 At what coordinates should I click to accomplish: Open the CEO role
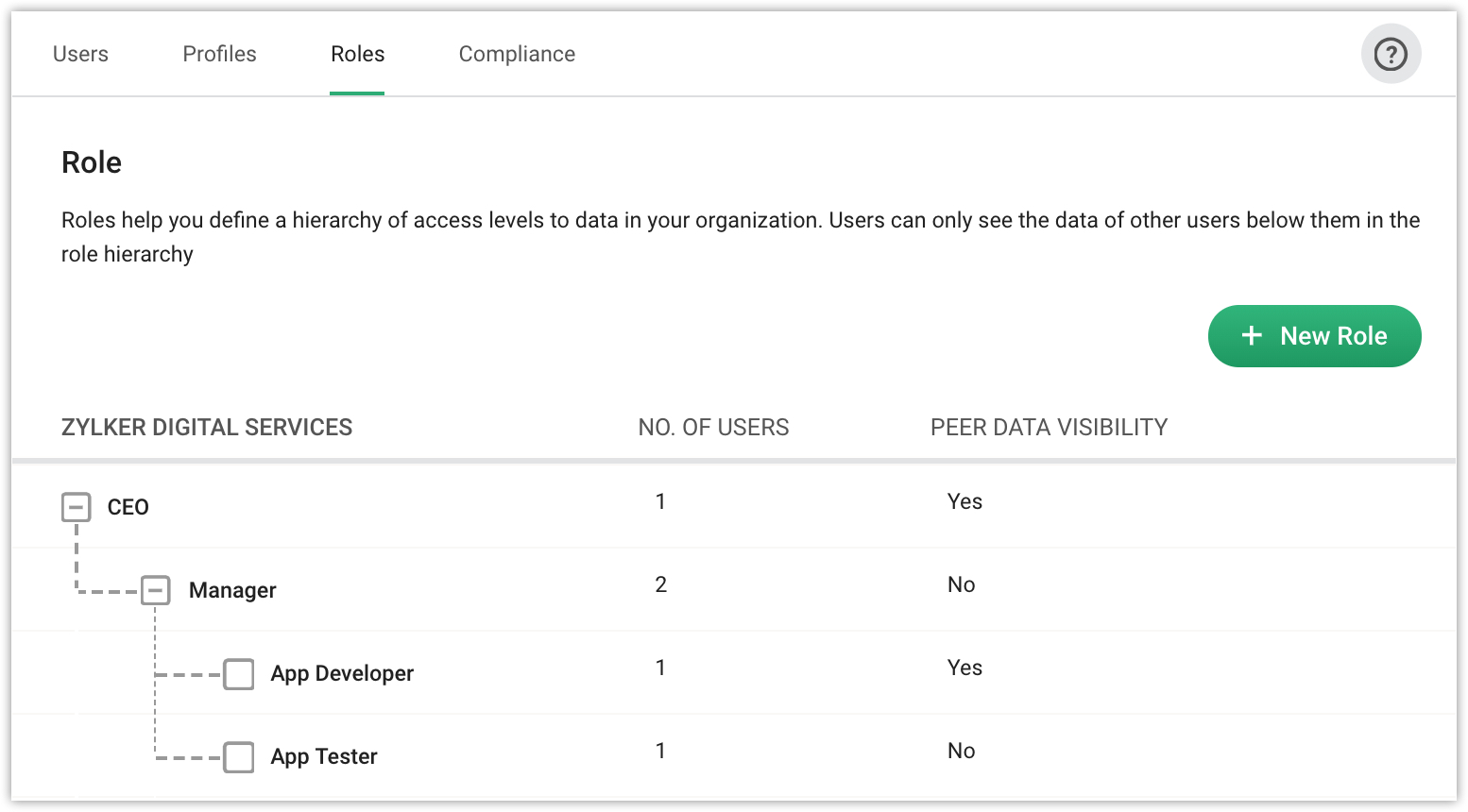pos(128,507)
